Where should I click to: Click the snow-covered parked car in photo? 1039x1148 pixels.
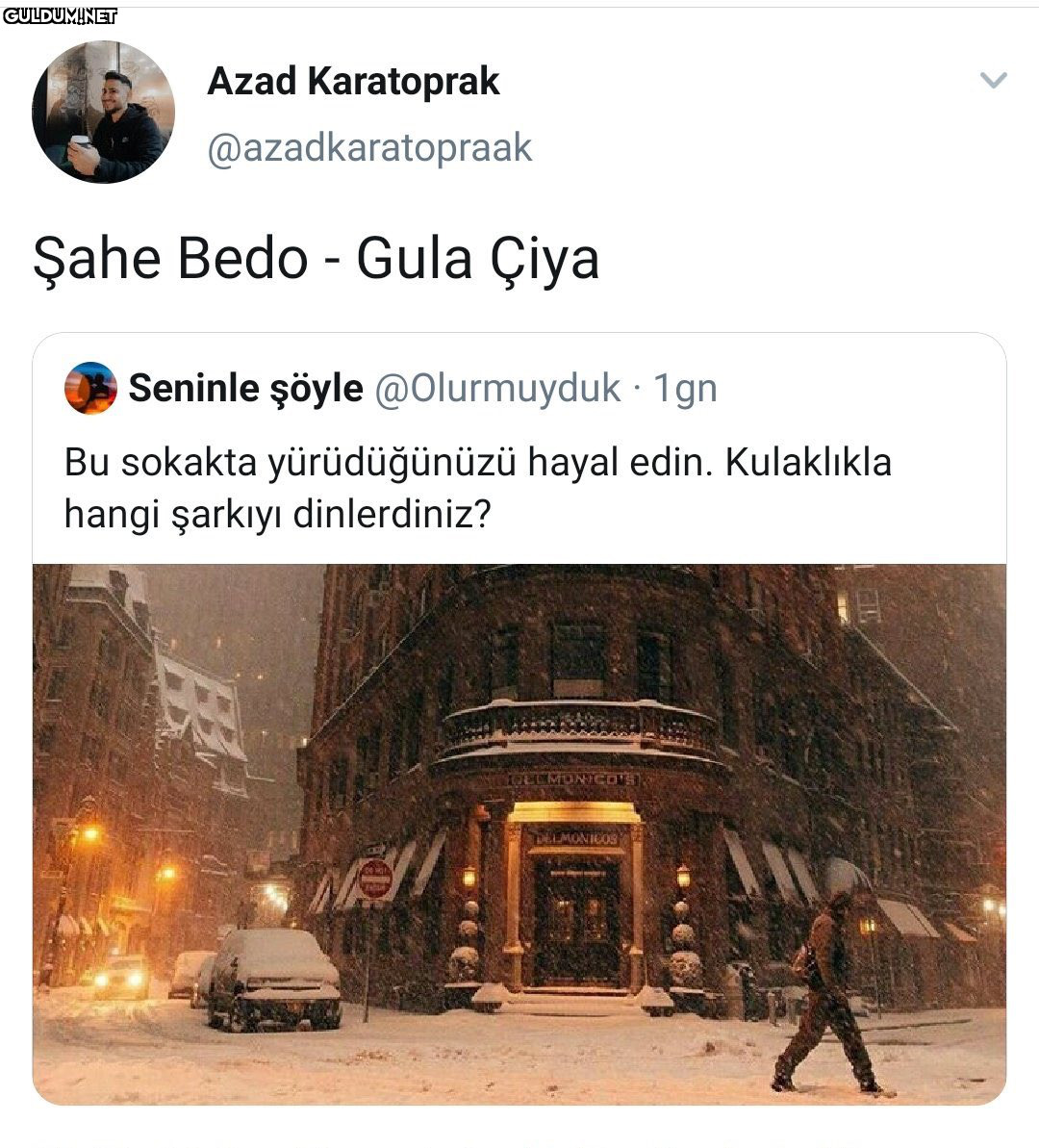[x=274, y=979]
